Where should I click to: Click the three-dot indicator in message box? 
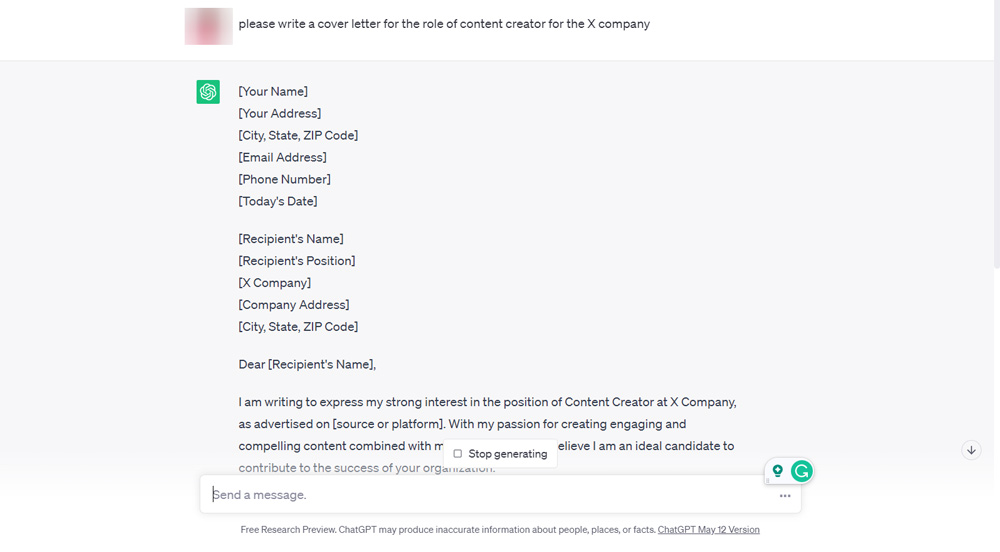coord(785,495)
